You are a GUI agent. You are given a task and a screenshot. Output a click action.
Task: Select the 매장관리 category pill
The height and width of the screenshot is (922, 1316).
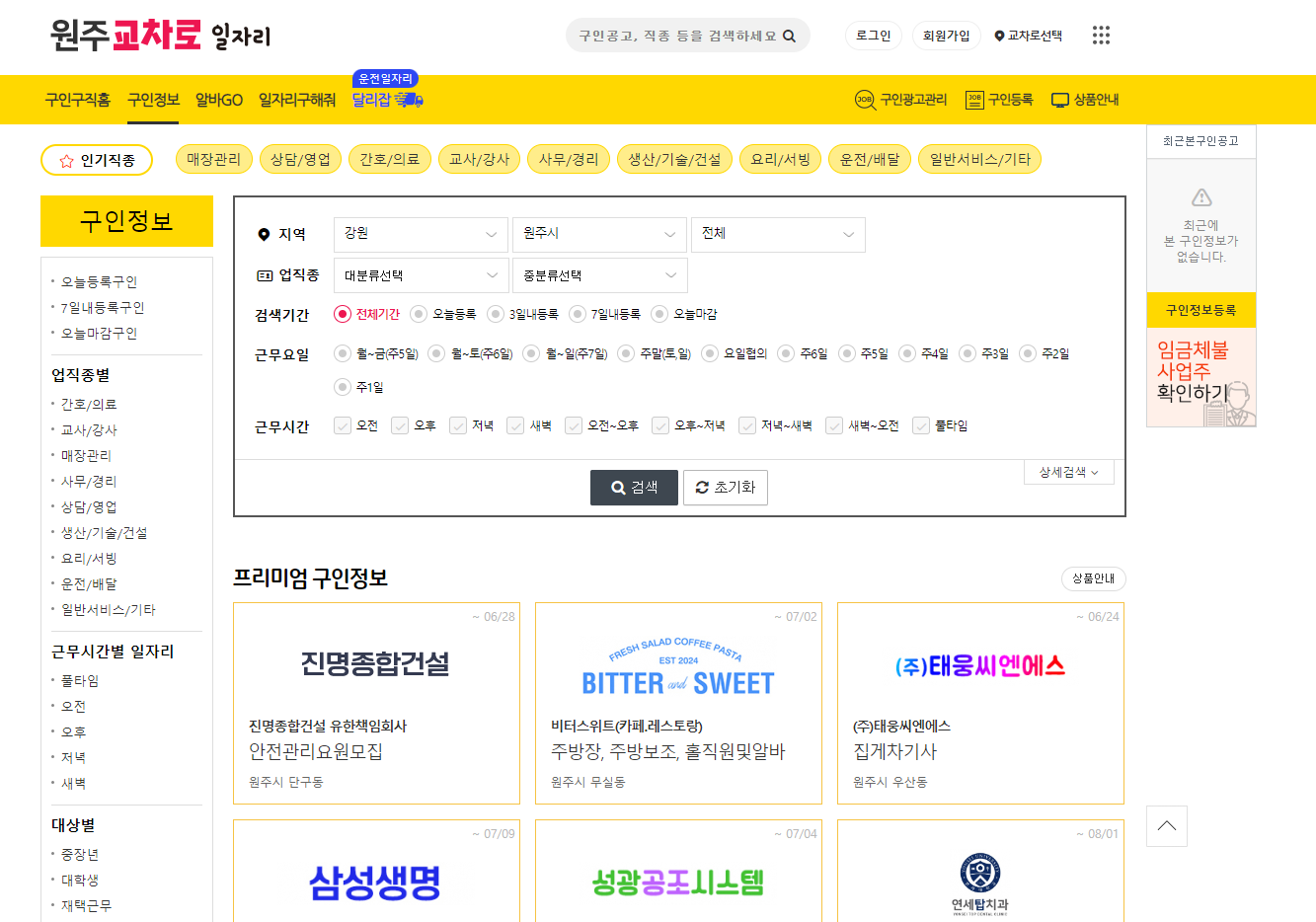tap(214, 159)
